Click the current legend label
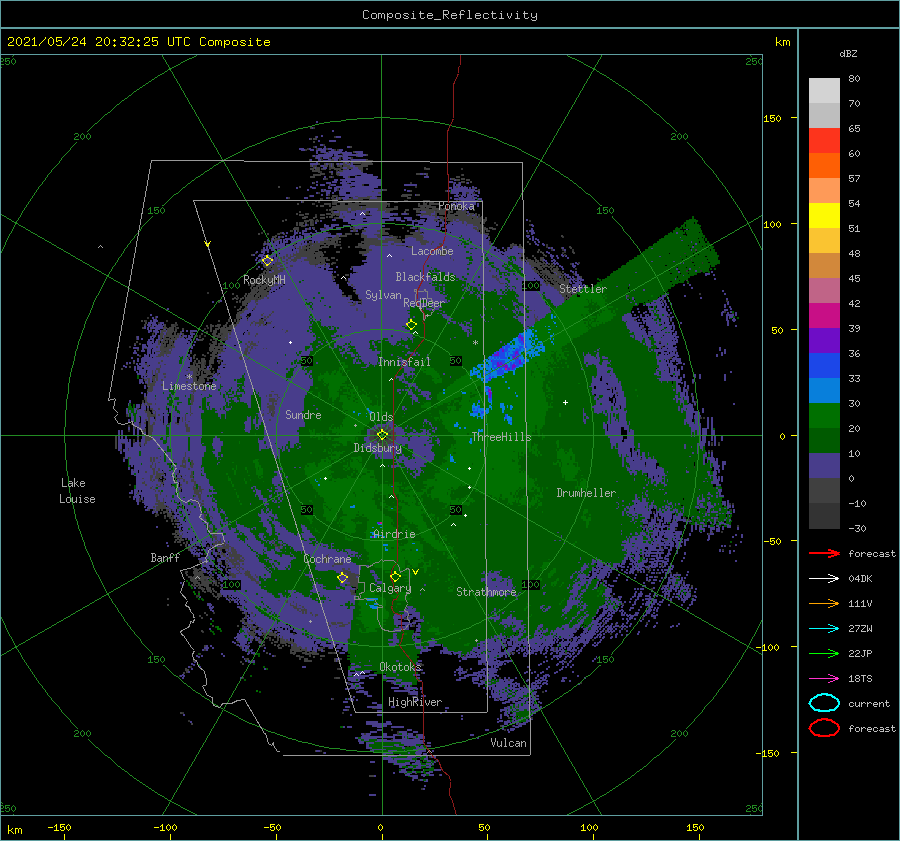The height and width of the screenshot is (841, 900). tap(869, 703)
